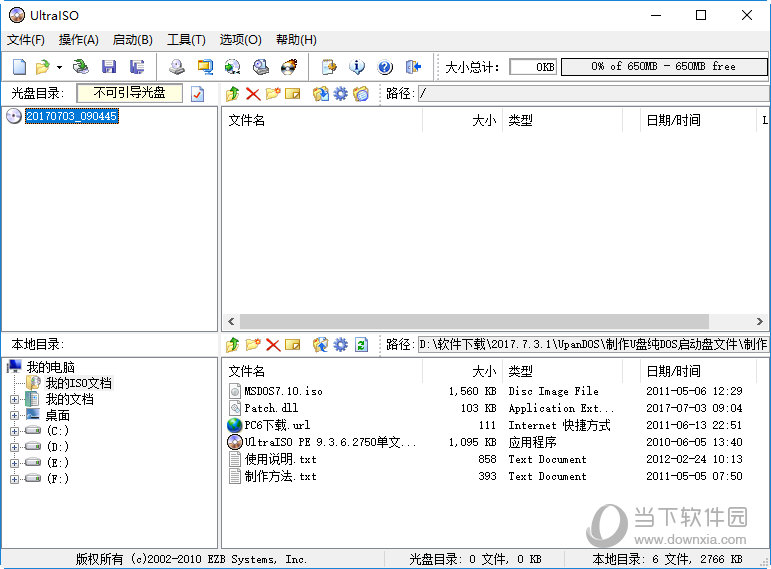Click the refresh icon in local directory toolbar

(x=361, y=344)
